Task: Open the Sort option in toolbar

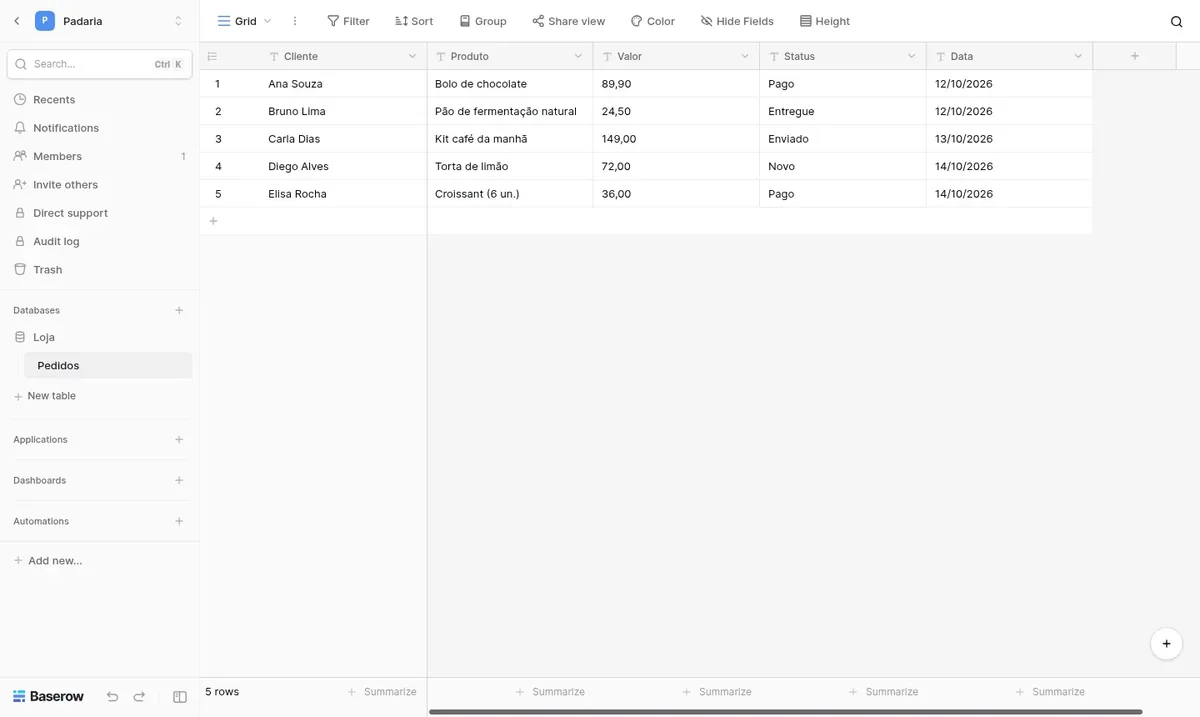Action: (x=414, y=21)
